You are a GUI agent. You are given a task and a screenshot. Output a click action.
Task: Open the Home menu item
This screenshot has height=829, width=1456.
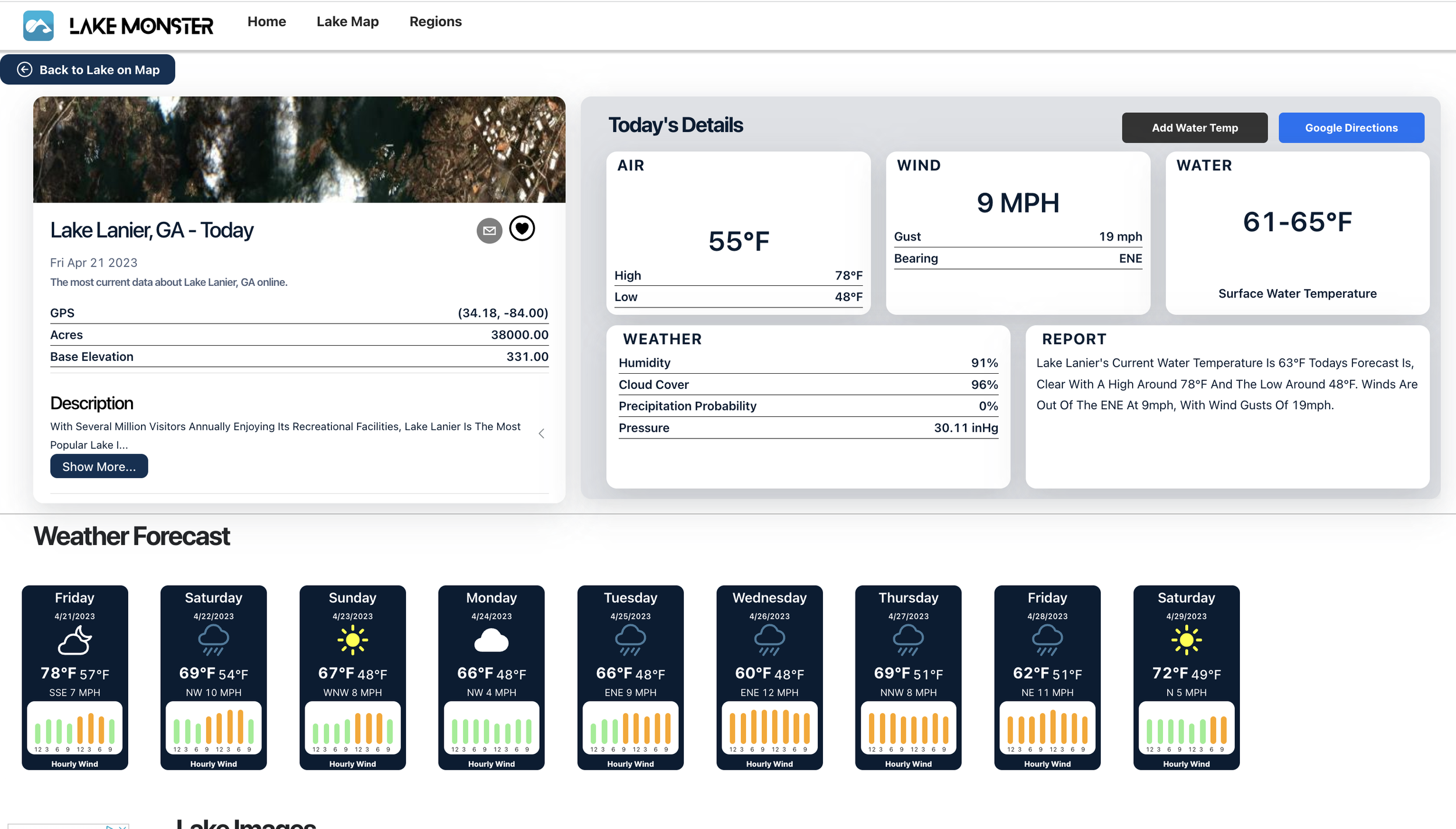click(x=266, y=22)
